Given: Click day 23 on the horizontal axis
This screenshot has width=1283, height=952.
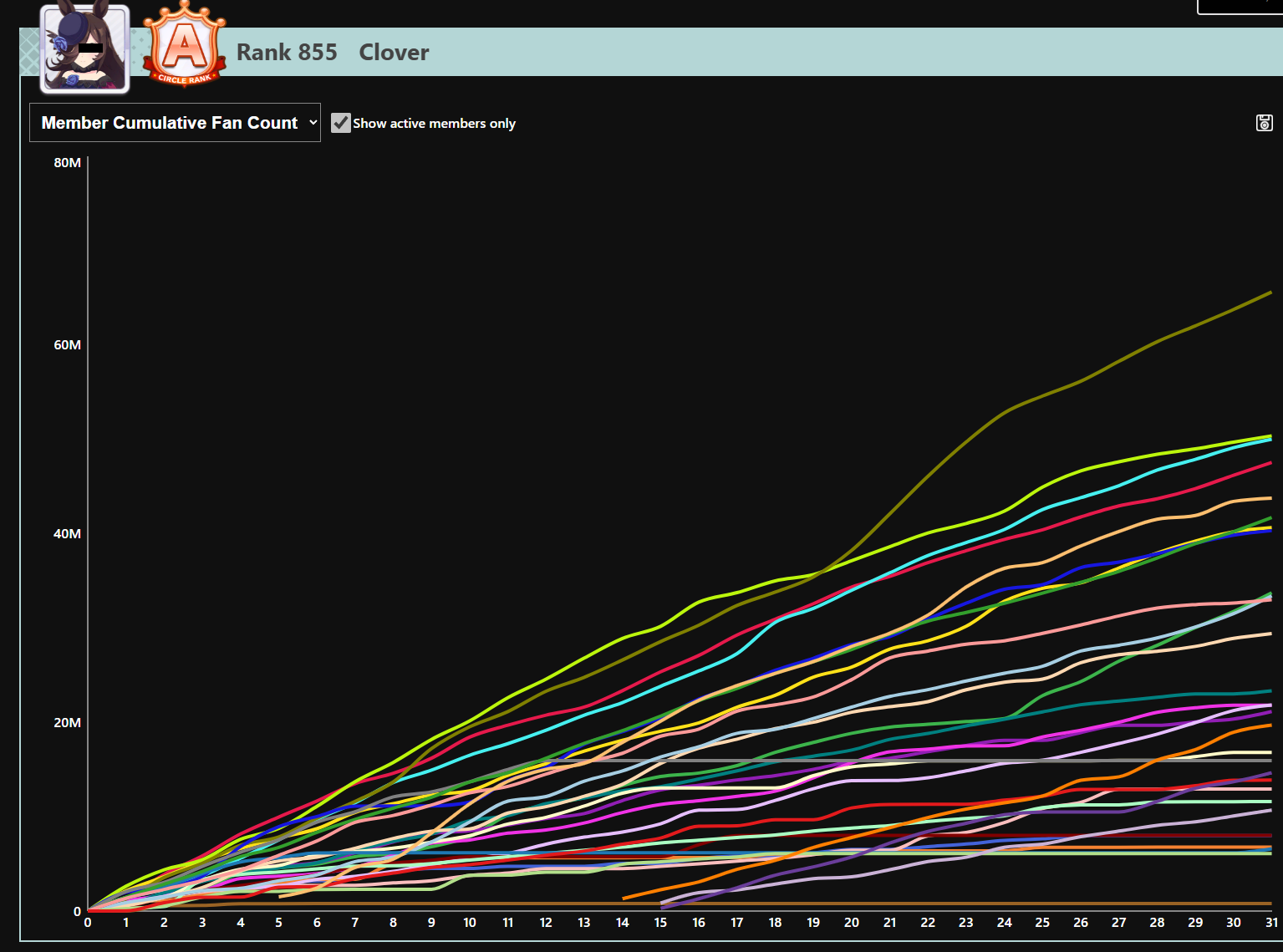Looking at the screenshot, I should tap(966, 923).
